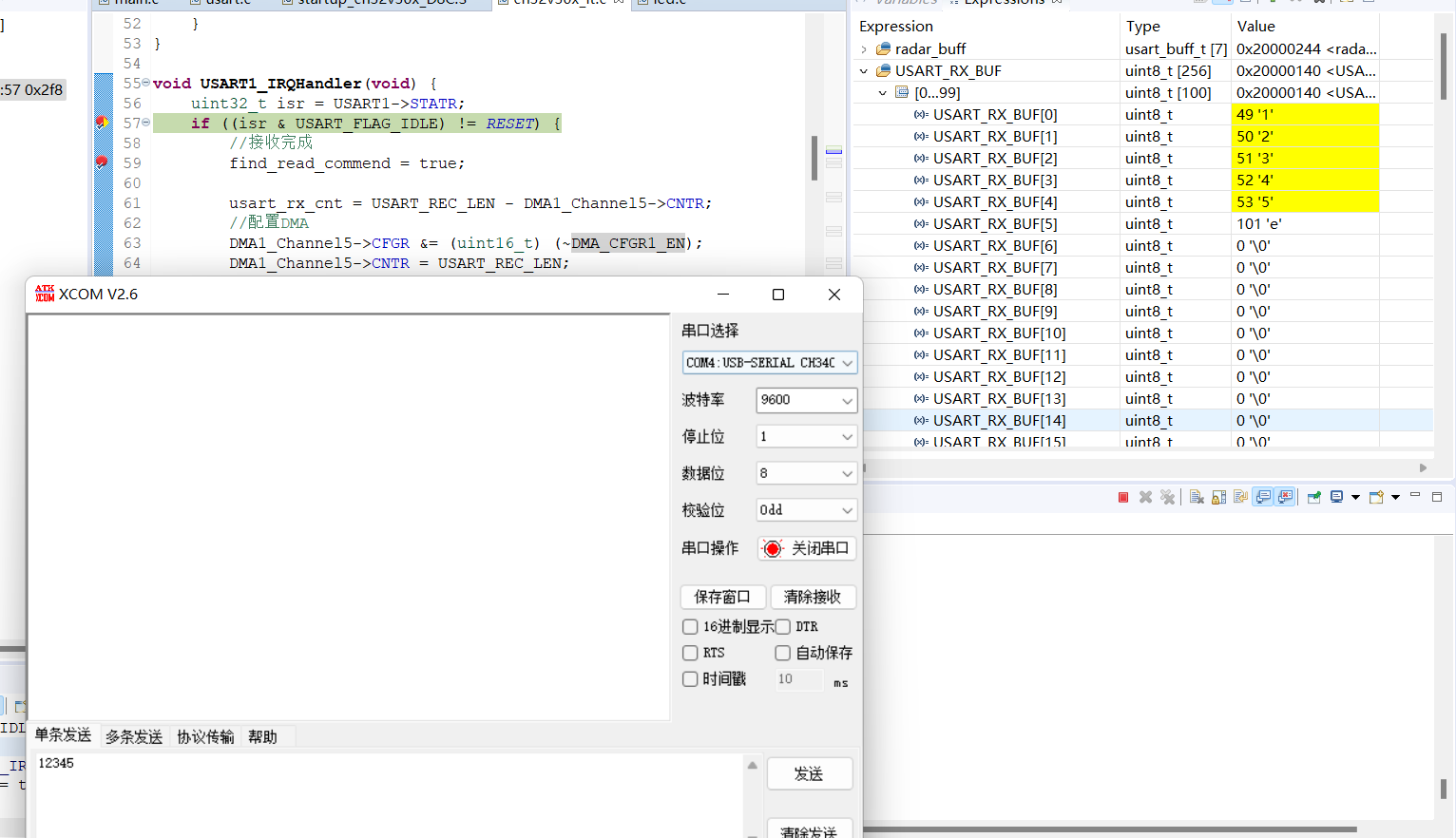Remove all terminated launches in console toolbar
The image size is (1456, 838).
click(1168, 496)
